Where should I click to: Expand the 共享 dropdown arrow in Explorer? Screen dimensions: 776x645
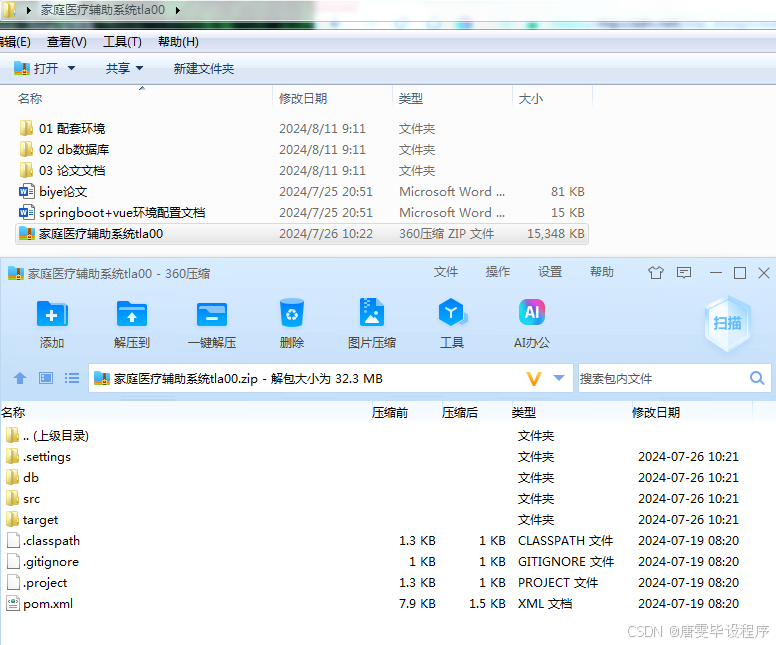pyautogui.click(x=139, y=68)
